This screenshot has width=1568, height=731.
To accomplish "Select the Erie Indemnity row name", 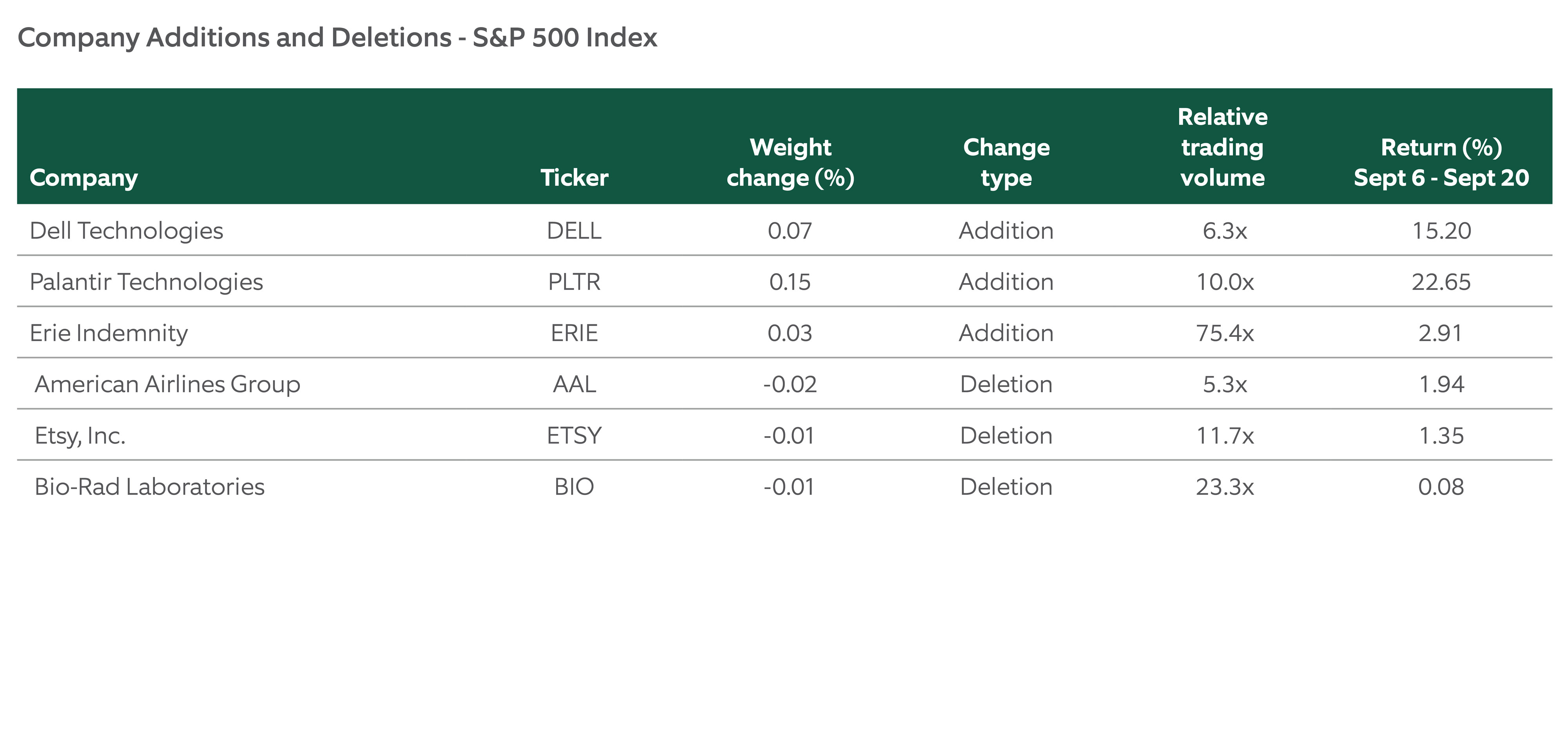I will click(109, 333).
